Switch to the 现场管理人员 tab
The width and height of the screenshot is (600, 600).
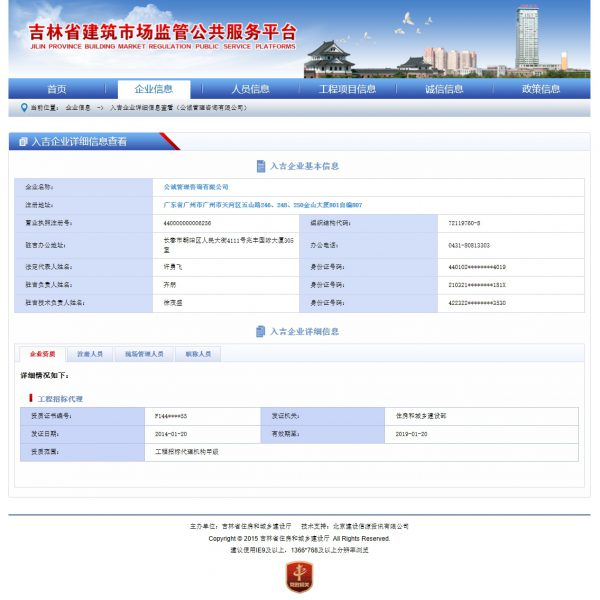pos(144,354)
